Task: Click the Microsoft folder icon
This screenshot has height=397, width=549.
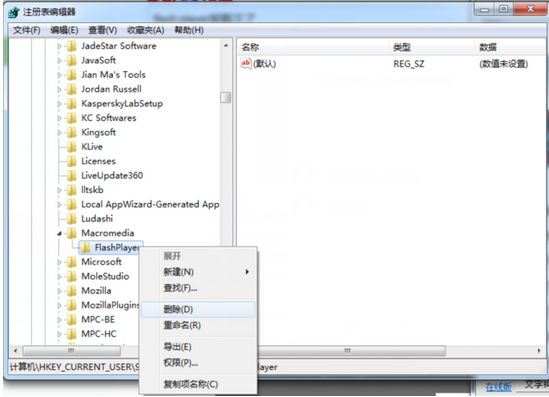Action: (71, 262)
